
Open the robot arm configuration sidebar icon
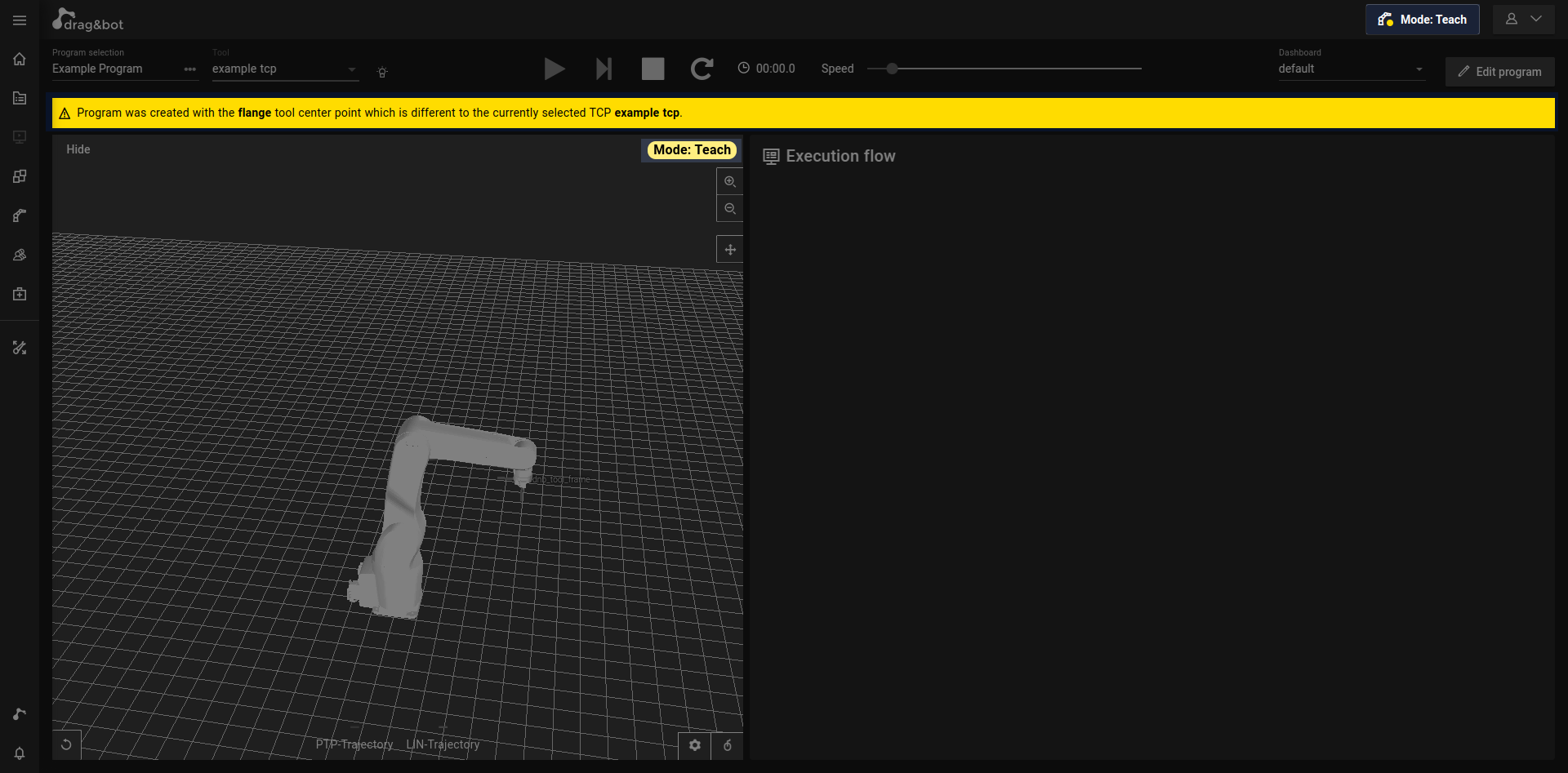(20, 215)
